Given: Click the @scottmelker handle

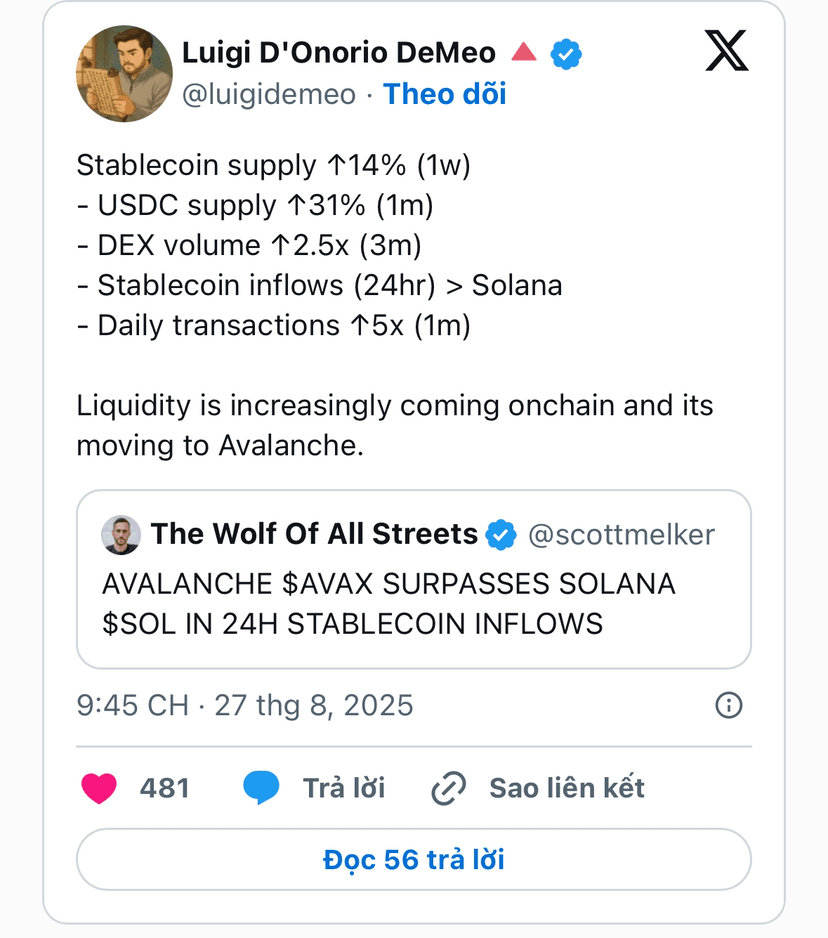Looking at the screenshot, I should [622, 535].
